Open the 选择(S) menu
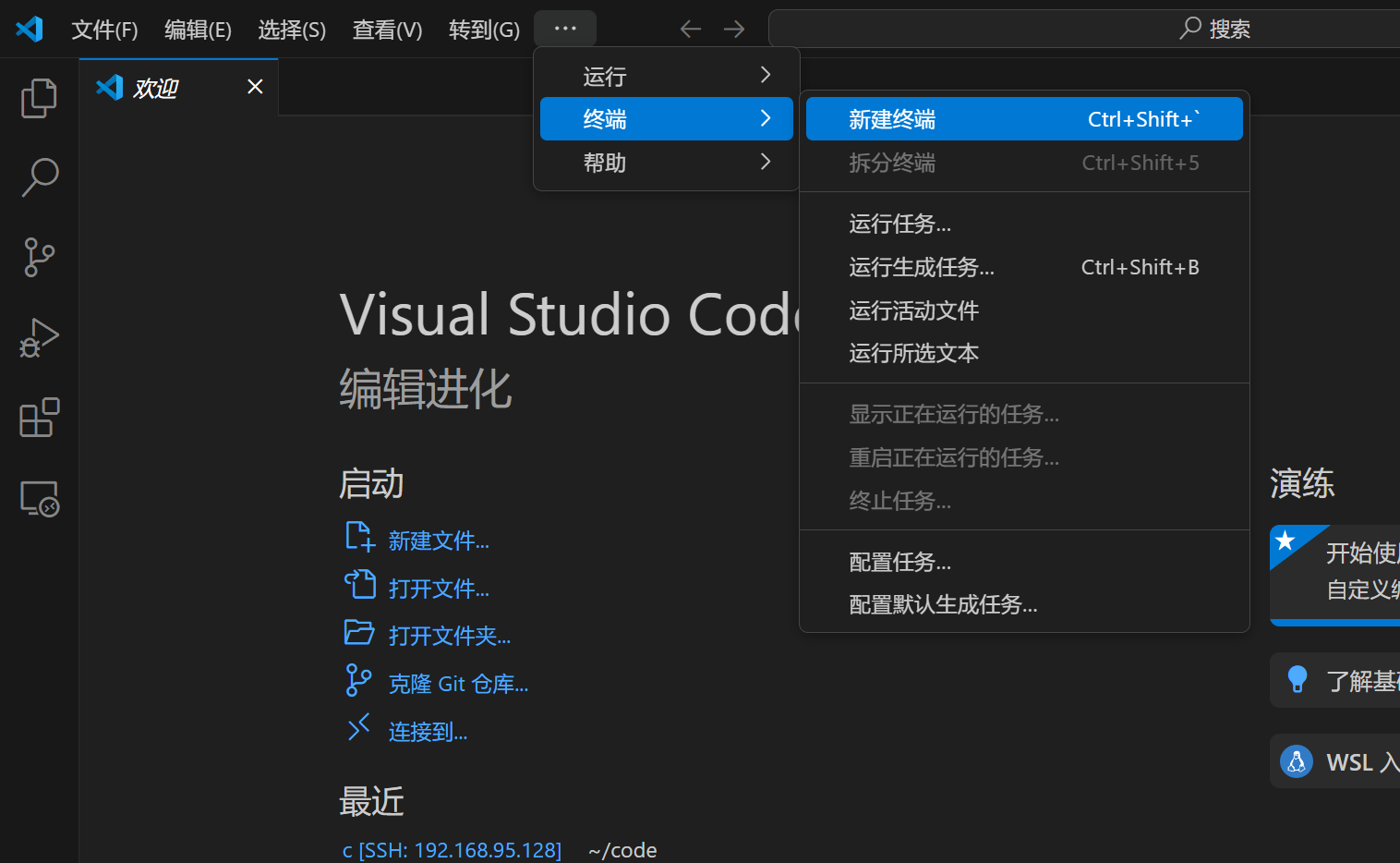Viewport: 1400px width, 863px height. tap(292, 30)
